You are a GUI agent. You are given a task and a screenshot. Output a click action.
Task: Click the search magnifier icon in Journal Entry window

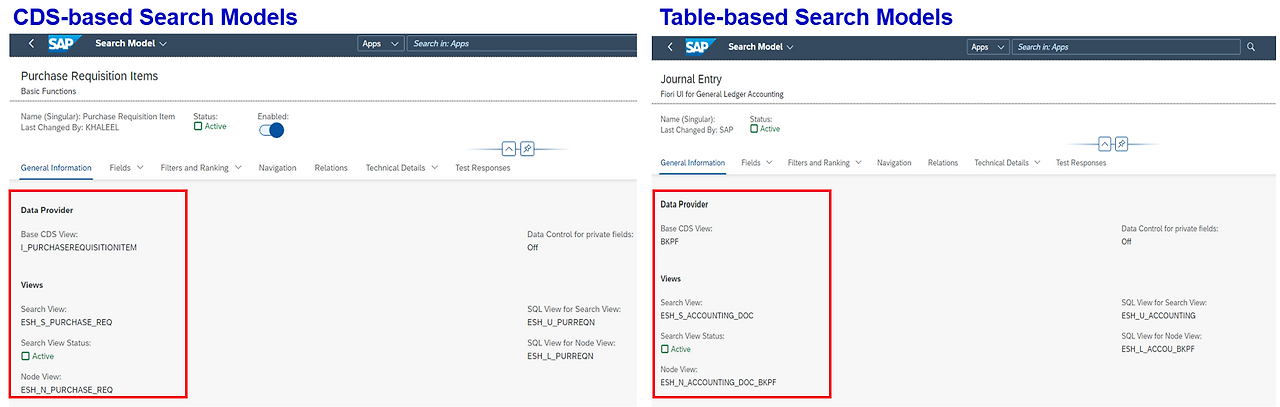[1250, 47]
